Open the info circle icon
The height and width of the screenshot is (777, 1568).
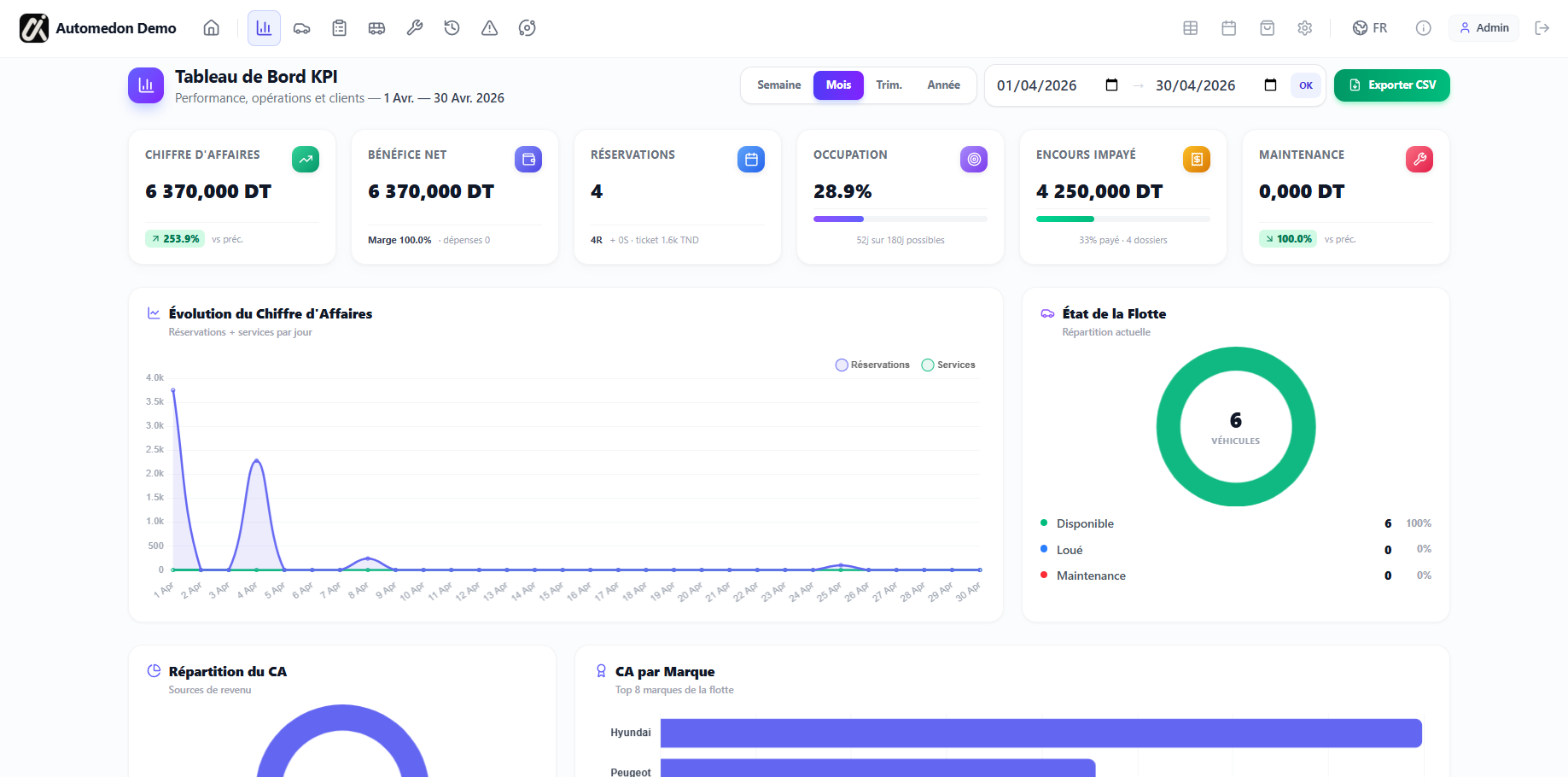(1423, 28)
